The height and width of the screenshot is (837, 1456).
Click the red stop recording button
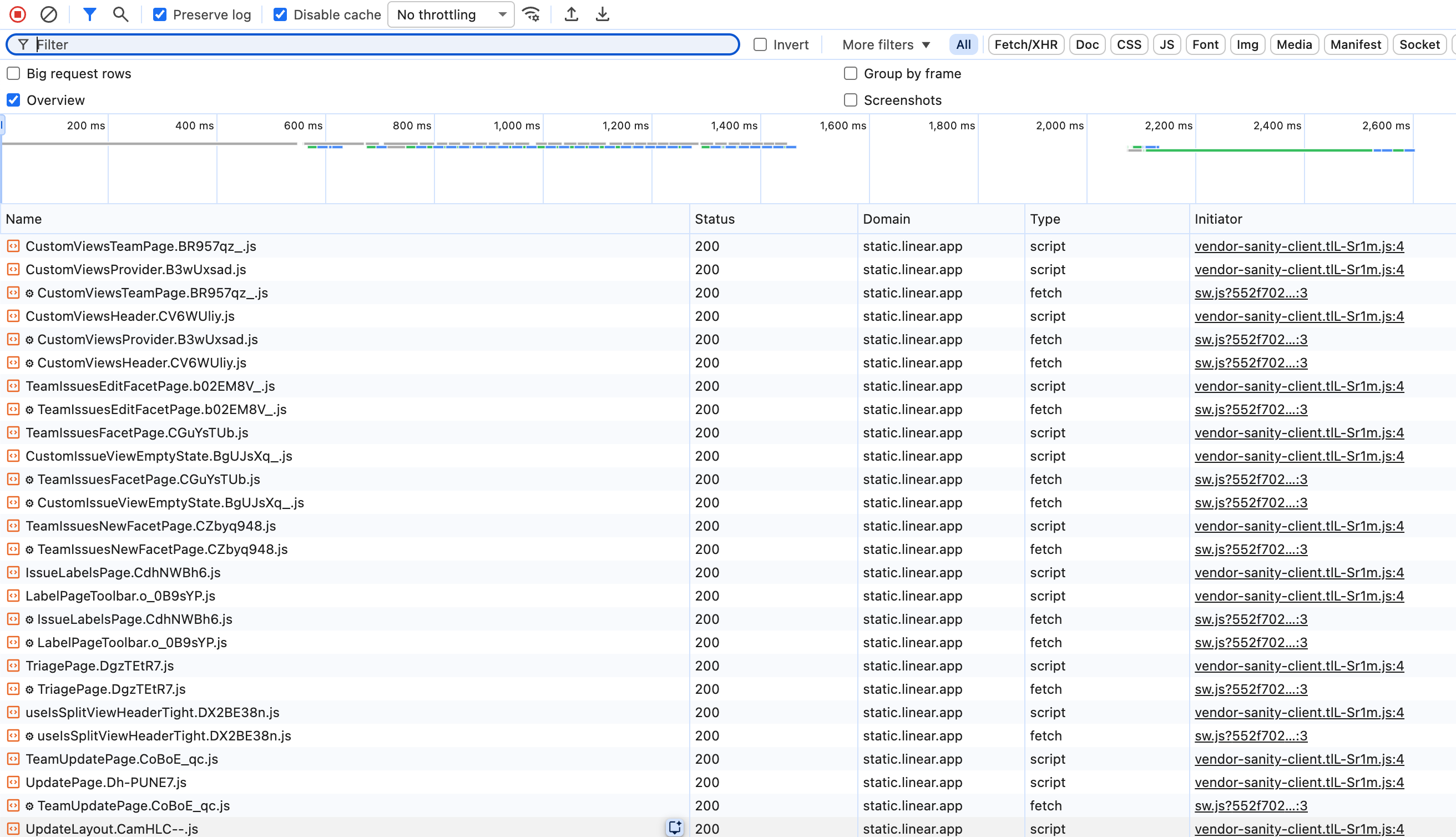pyautogui.click(x=17, y=14)
